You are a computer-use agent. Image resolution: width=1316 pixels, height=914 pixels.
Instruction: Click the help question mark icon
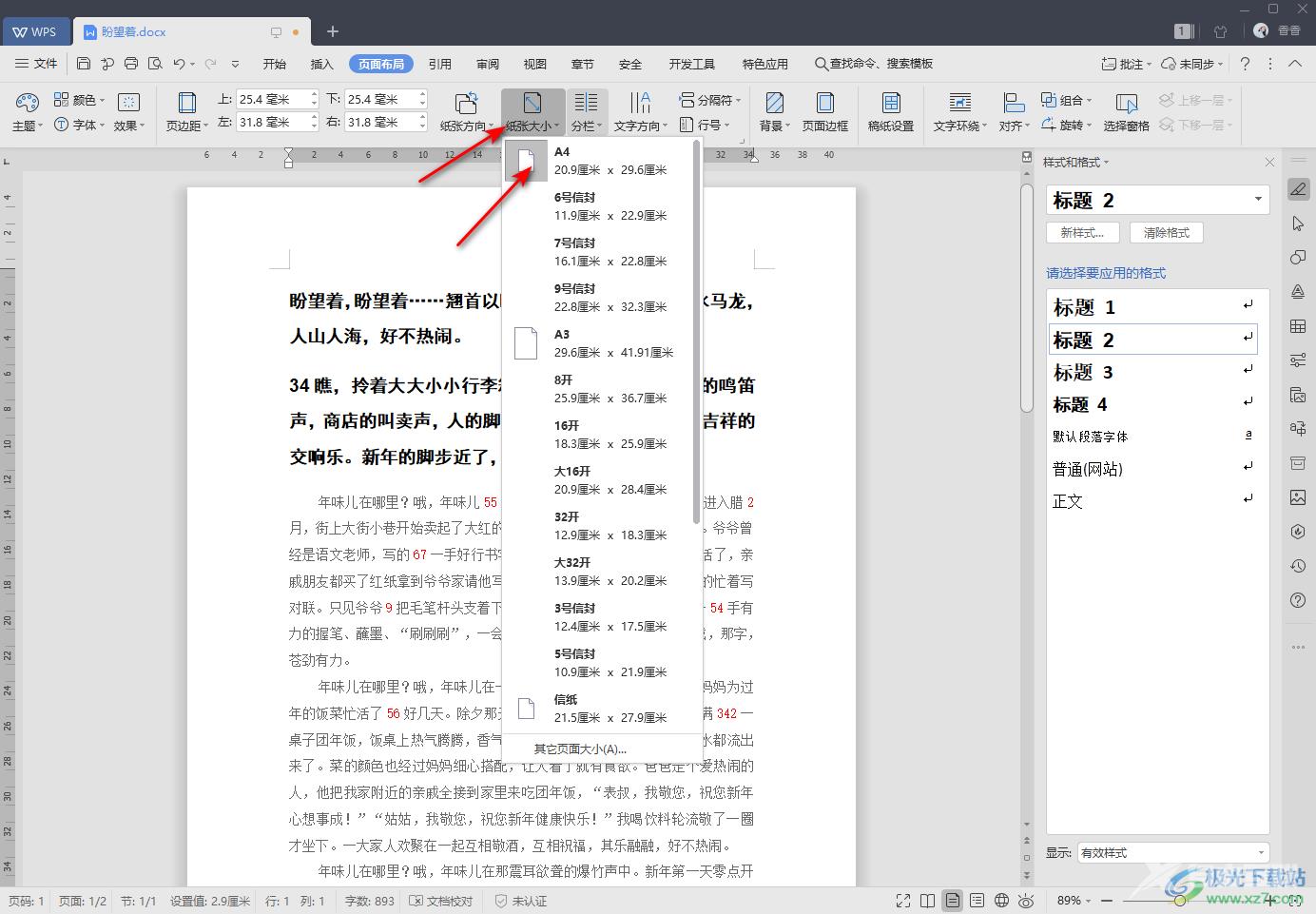(x=1245, y=64)
